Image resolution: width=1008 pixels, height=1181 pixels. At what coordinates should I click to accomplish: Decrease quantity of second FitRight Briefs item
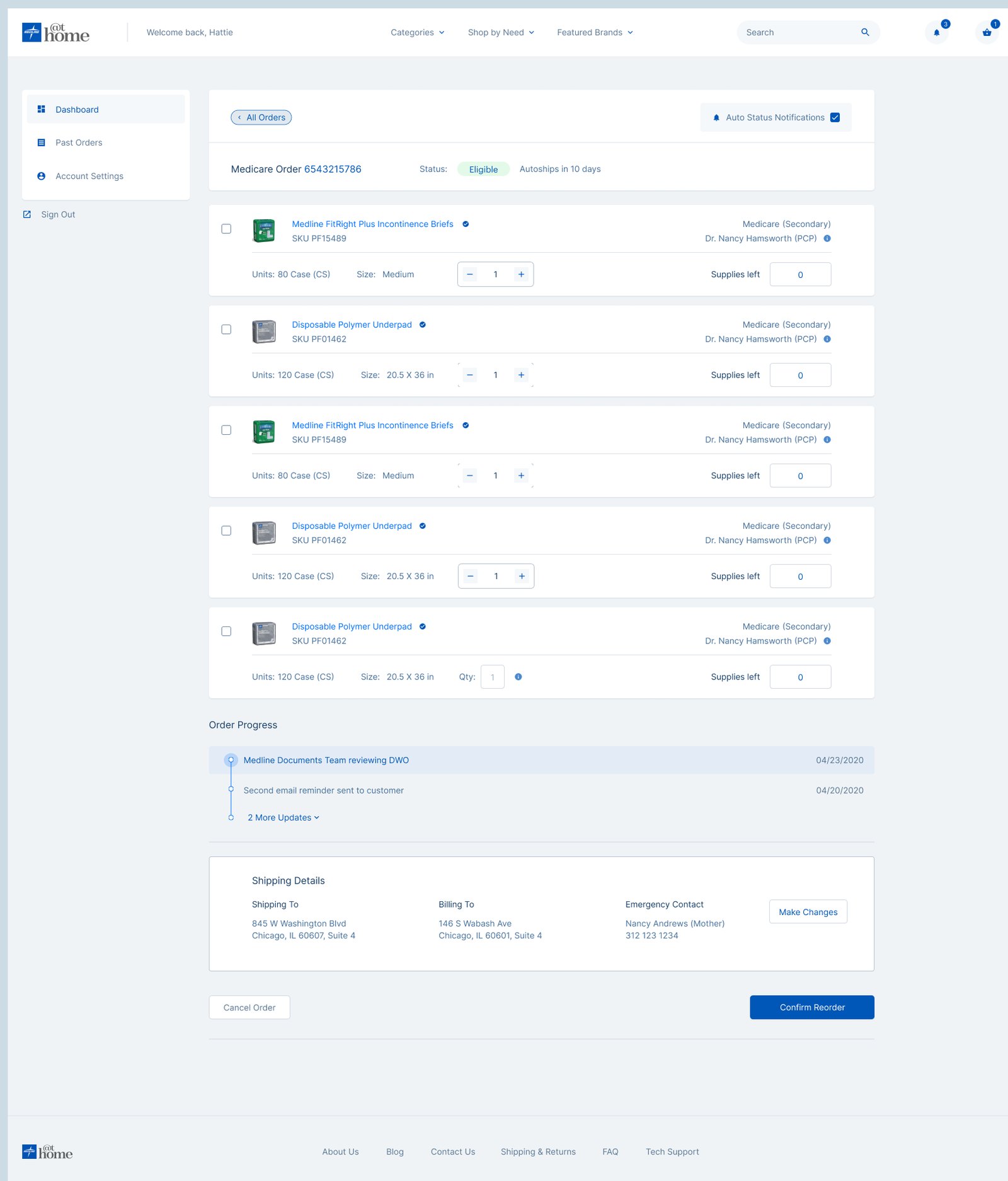[x=470, y=476]
